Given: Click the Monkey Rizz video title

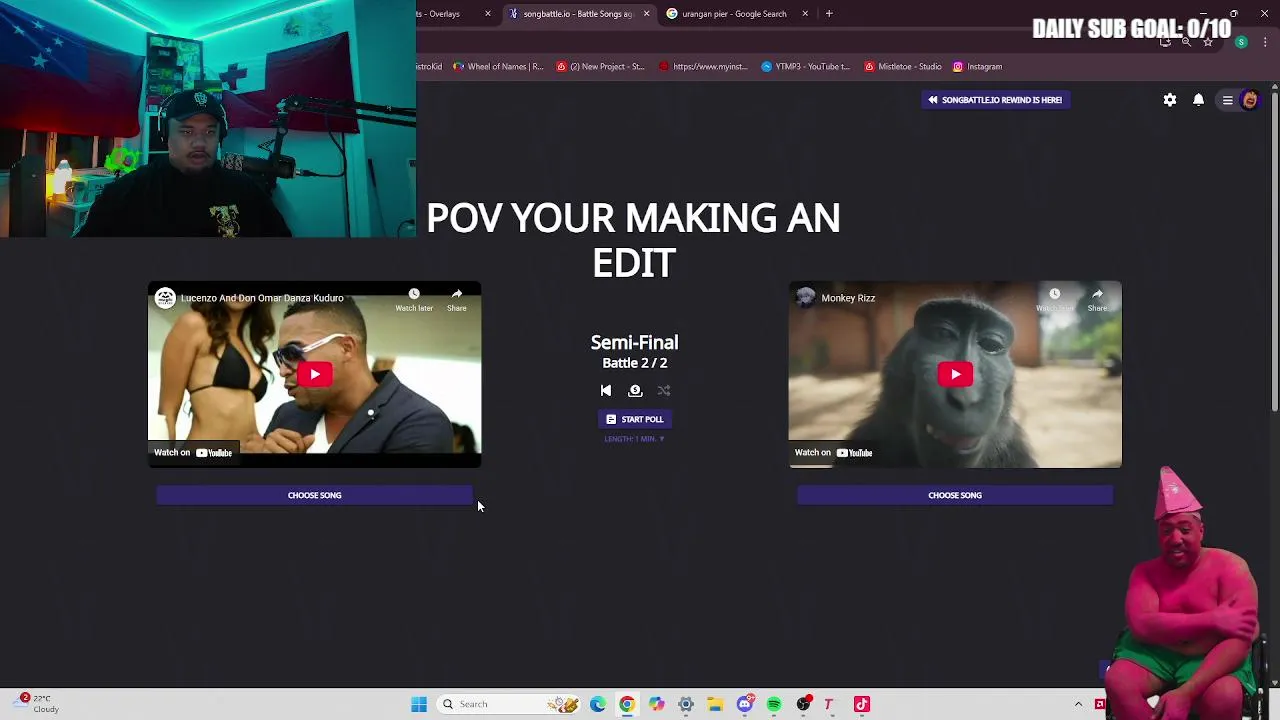Looking at the screenshot, I should pyautogui.click(x=848, y=298).
